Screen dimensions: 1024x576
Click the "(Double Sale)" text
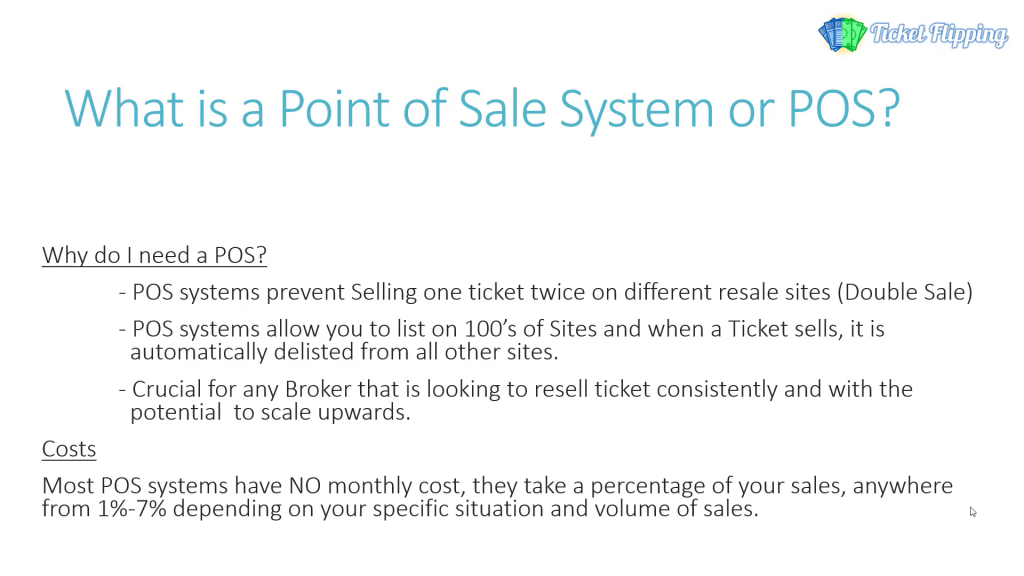coord(905,293)
